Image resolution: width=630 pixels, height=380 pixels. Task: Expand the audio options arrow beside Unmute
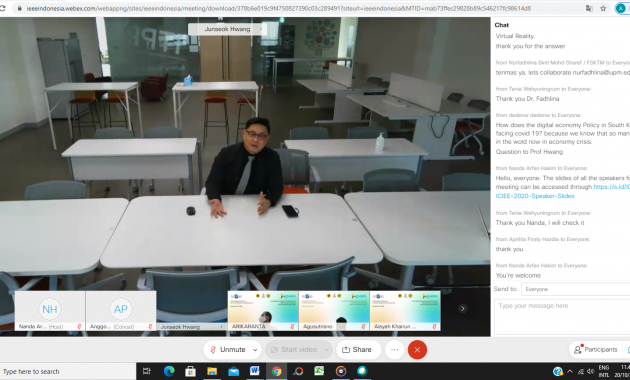(x=255, y=350)
